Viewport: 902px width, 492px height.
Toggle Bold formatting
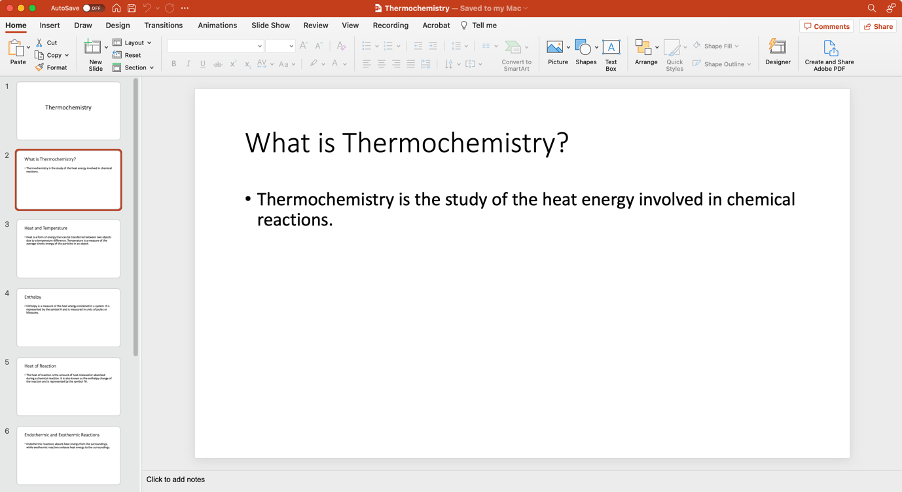click(x=174, y=64)
